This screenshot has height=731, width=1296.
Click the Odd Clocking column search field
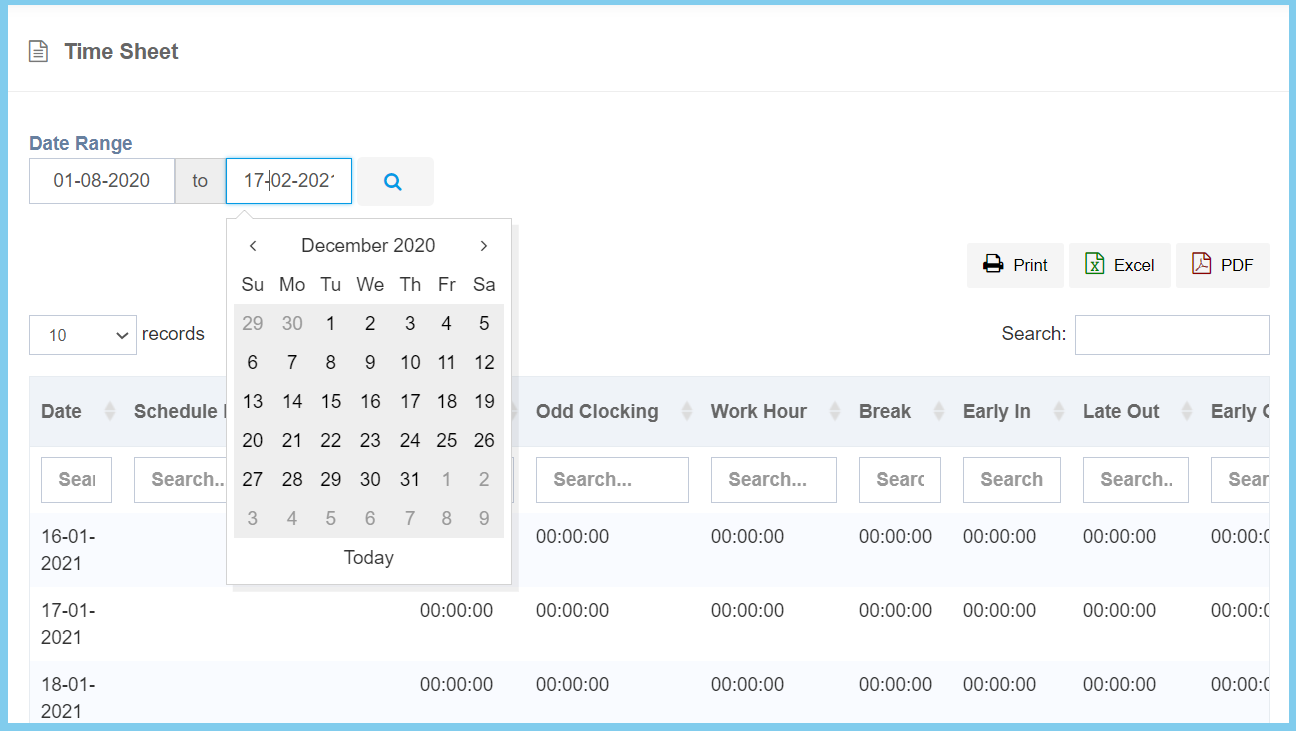pyautogui.click(x=612, y=480)
